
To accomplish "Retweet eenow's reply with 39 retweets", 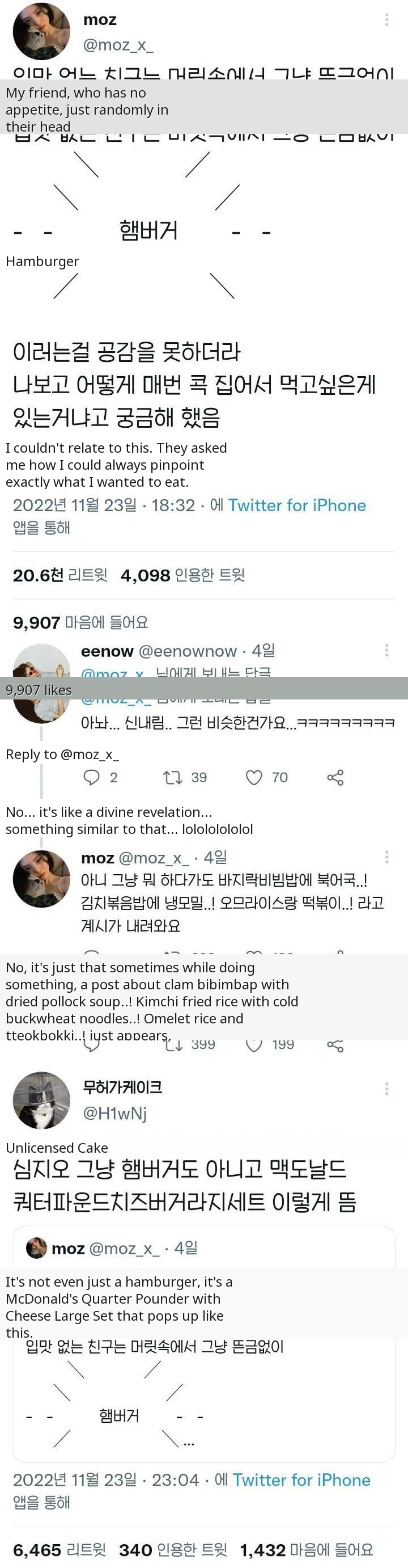I will click(172, 777).
